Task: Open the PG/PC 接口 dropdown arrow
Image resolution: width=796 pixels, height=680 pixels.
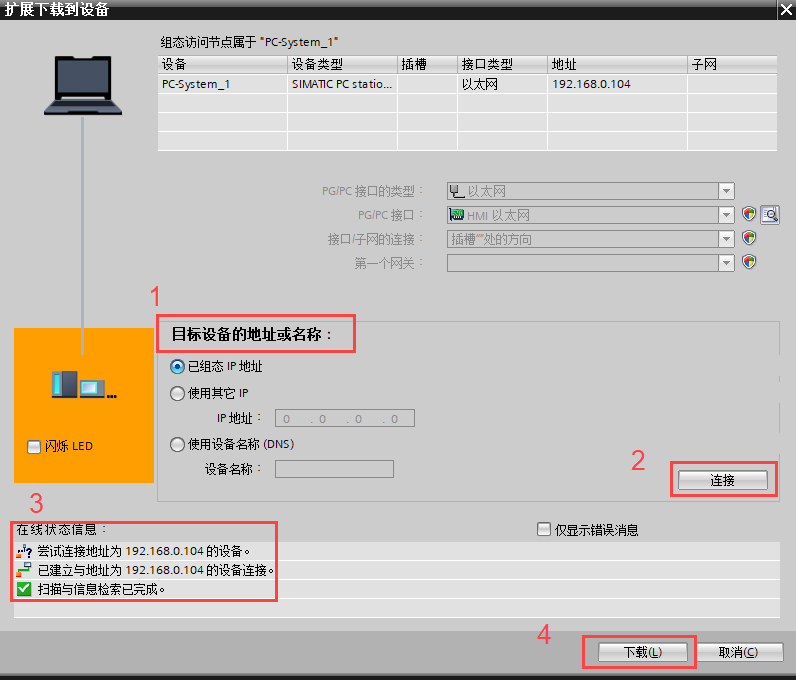Action: click(726, 215)
